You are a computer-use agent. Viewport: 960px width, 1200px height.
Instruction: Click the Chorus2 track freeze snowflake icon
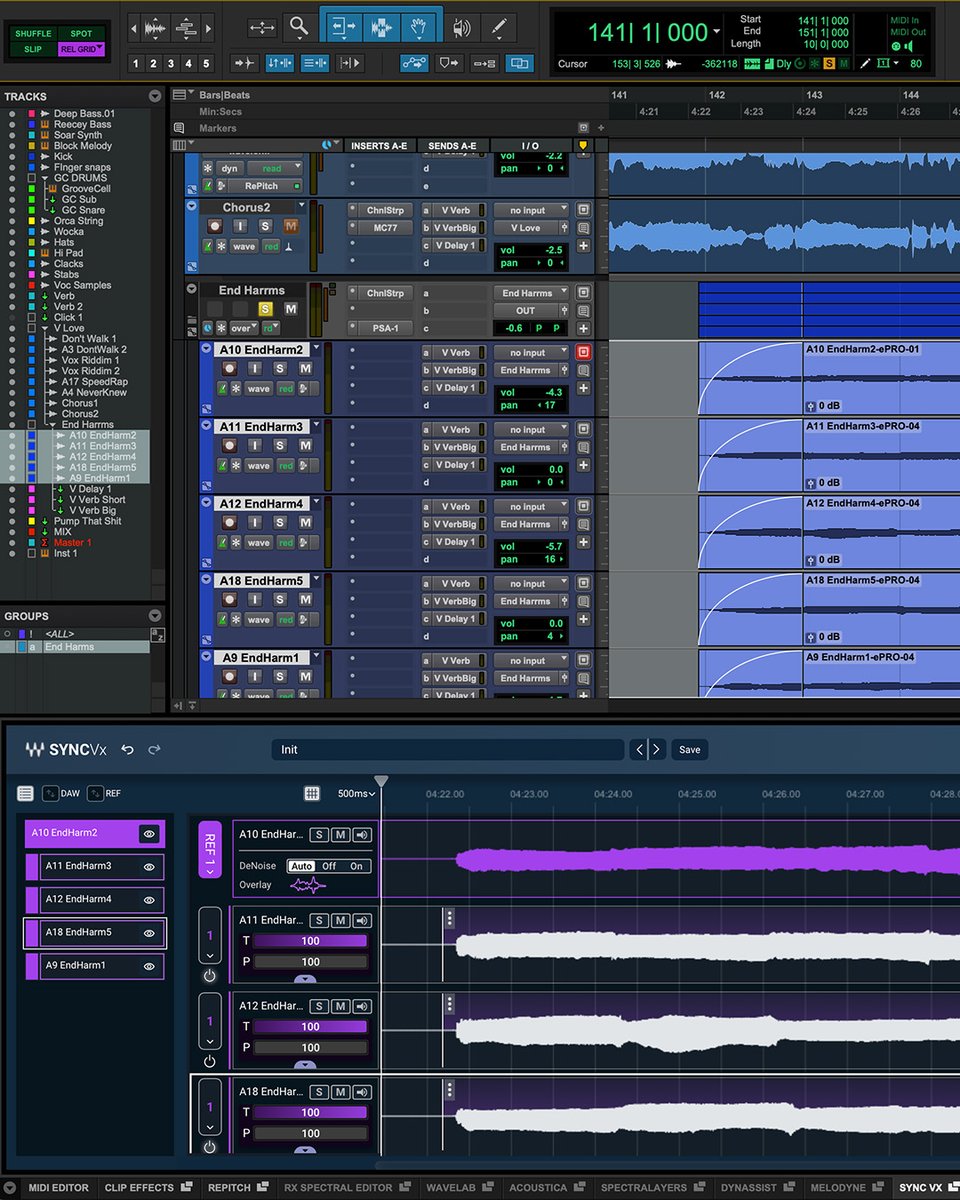coord(222,246)
